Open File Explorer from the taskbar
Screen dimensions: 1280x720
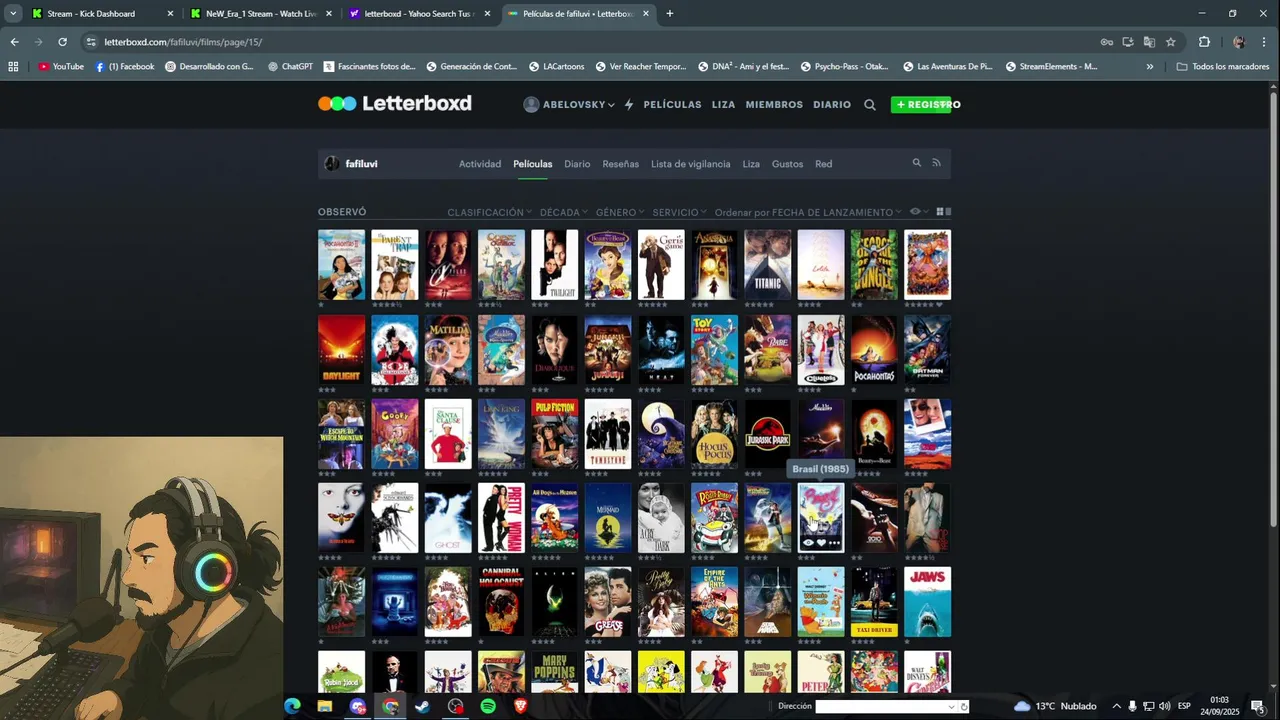(325, 706)
